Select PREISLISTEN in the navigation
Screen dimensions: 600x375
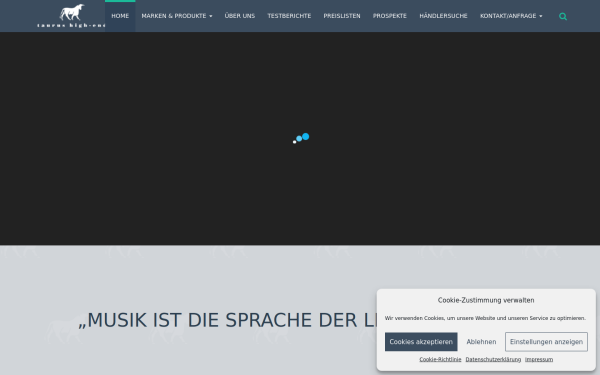(x=342, y=16)
